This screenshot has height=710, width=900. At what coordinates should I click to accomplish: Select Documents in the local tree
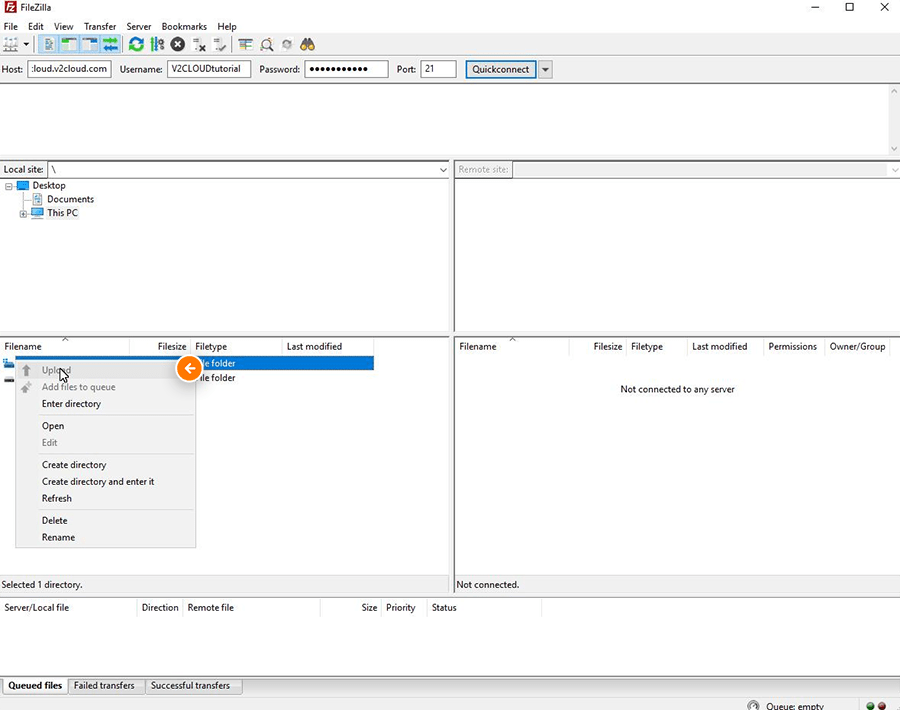coord(70,199)
